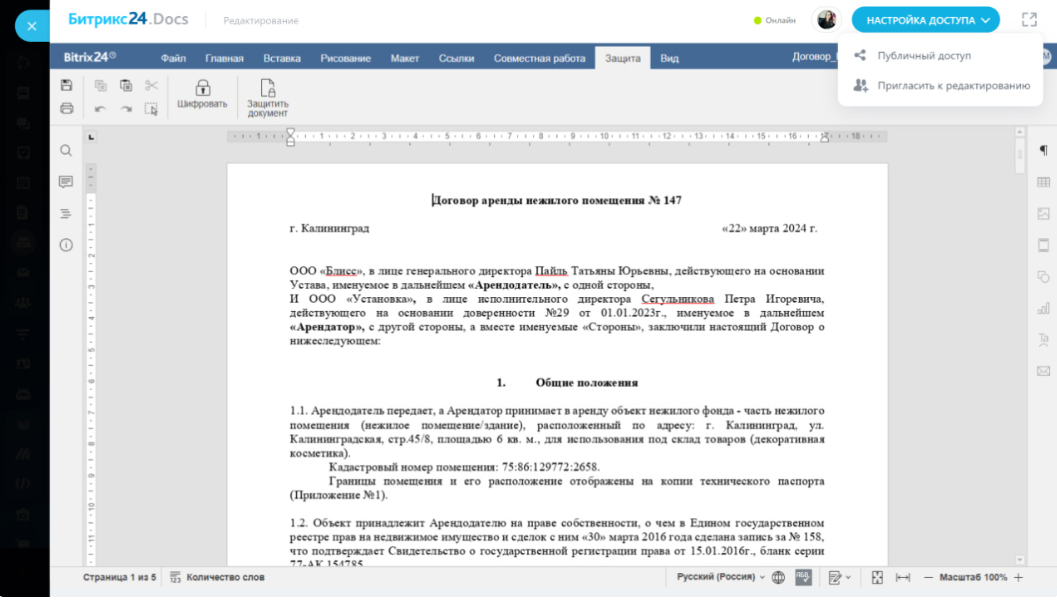Click the heading 'Общие положения'
This screenshot has width=1057, height=601.
click(x=586, y=383)
